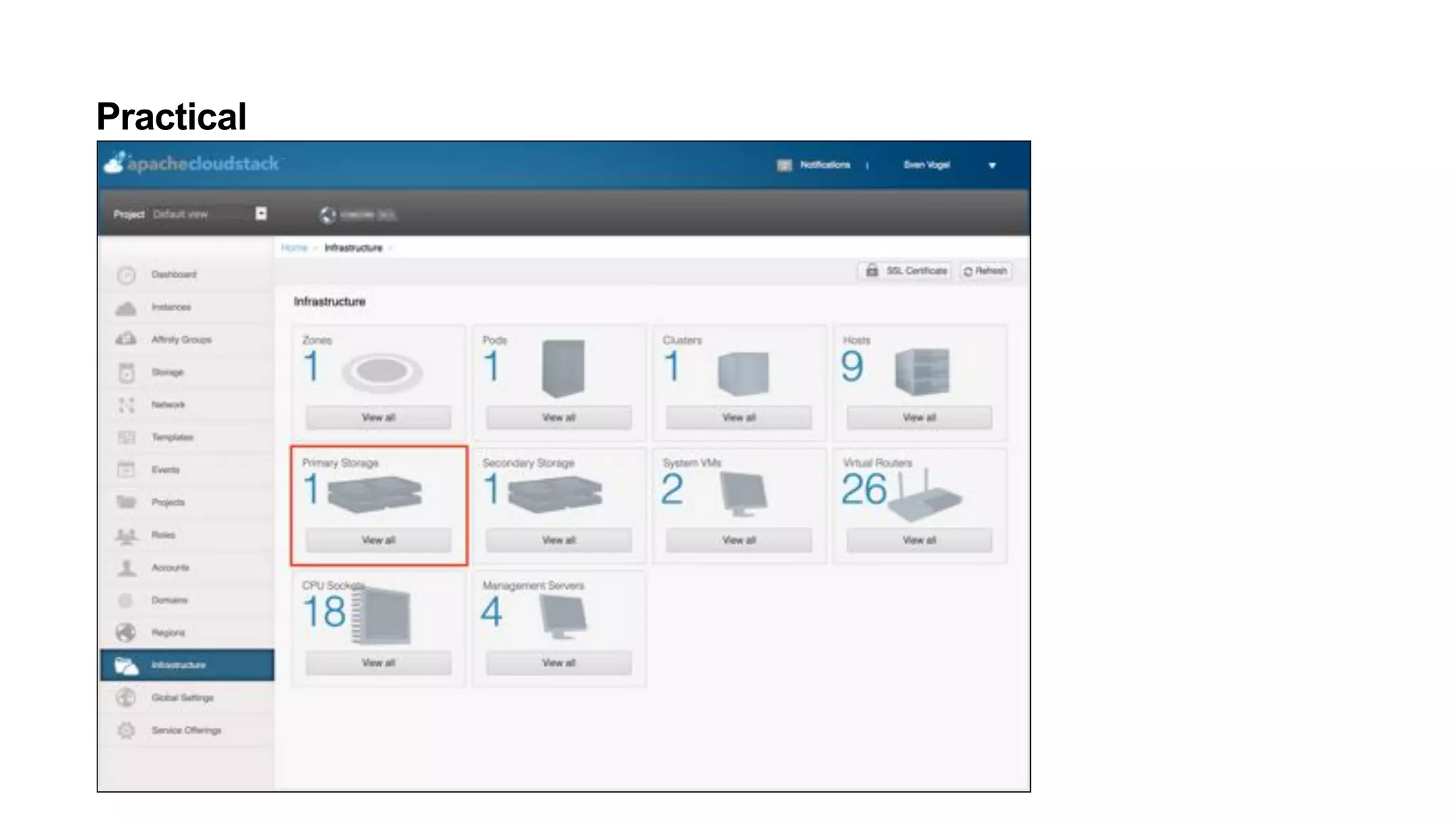Click View all under Hosts
1456x819 pixels.
(x=919, y=417)
